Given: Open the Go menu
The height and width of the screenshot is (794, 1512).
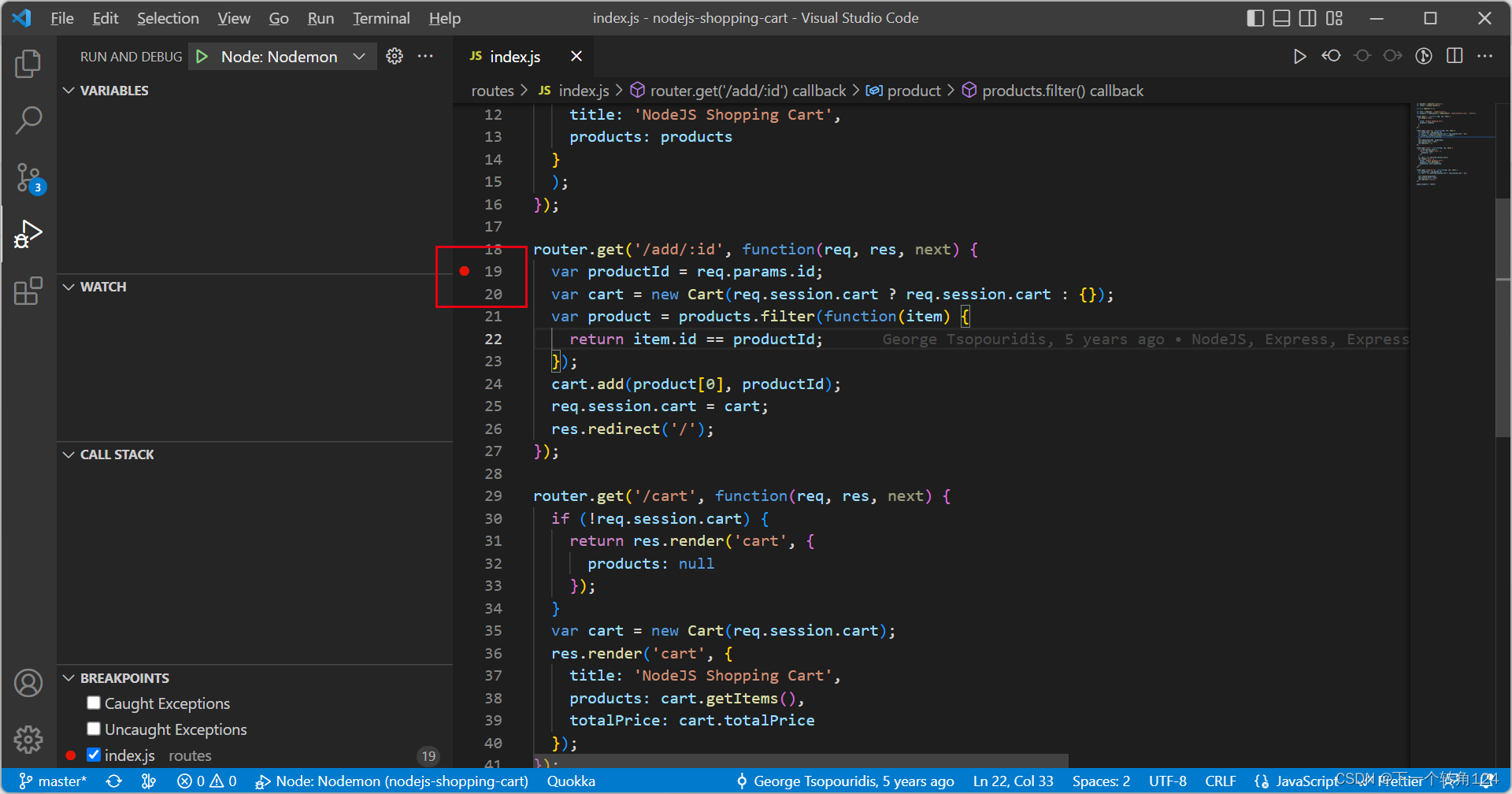Looking at the screenshot, I should point(279,18).
